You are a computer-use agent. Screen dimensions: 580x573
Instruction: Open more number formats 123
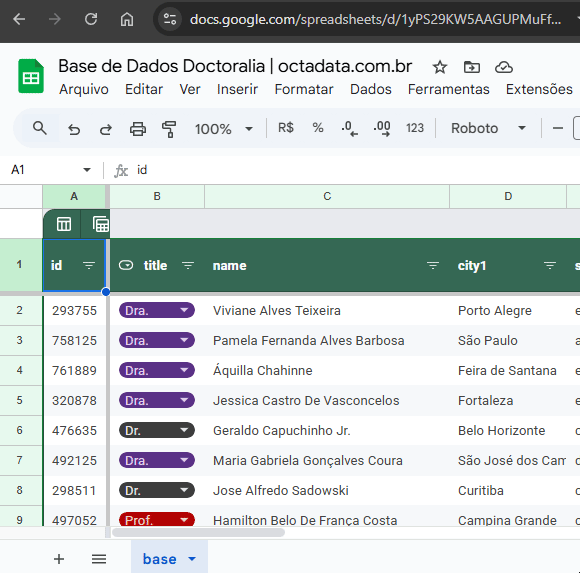415,128
